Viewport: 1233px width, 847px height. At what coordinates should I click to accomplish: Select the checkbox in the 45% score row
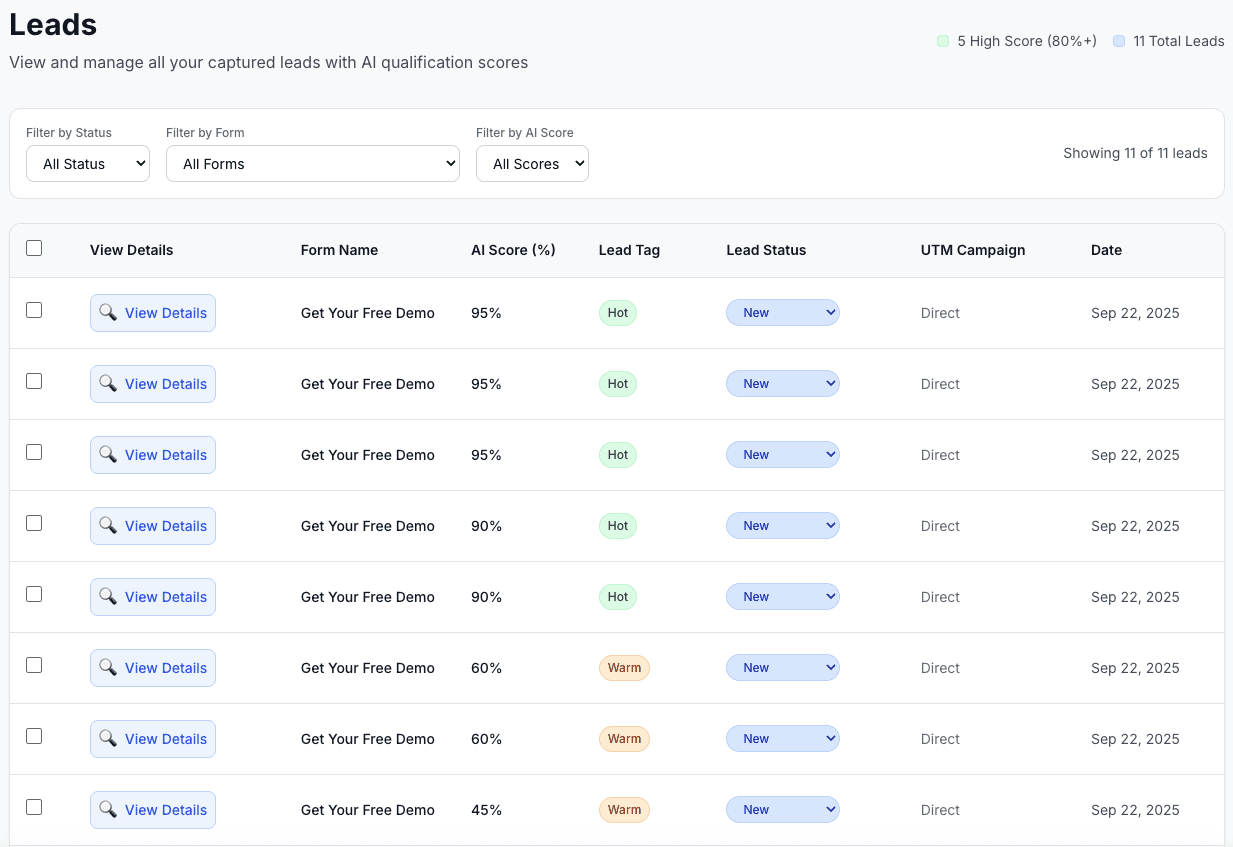[x=34, y=807]
